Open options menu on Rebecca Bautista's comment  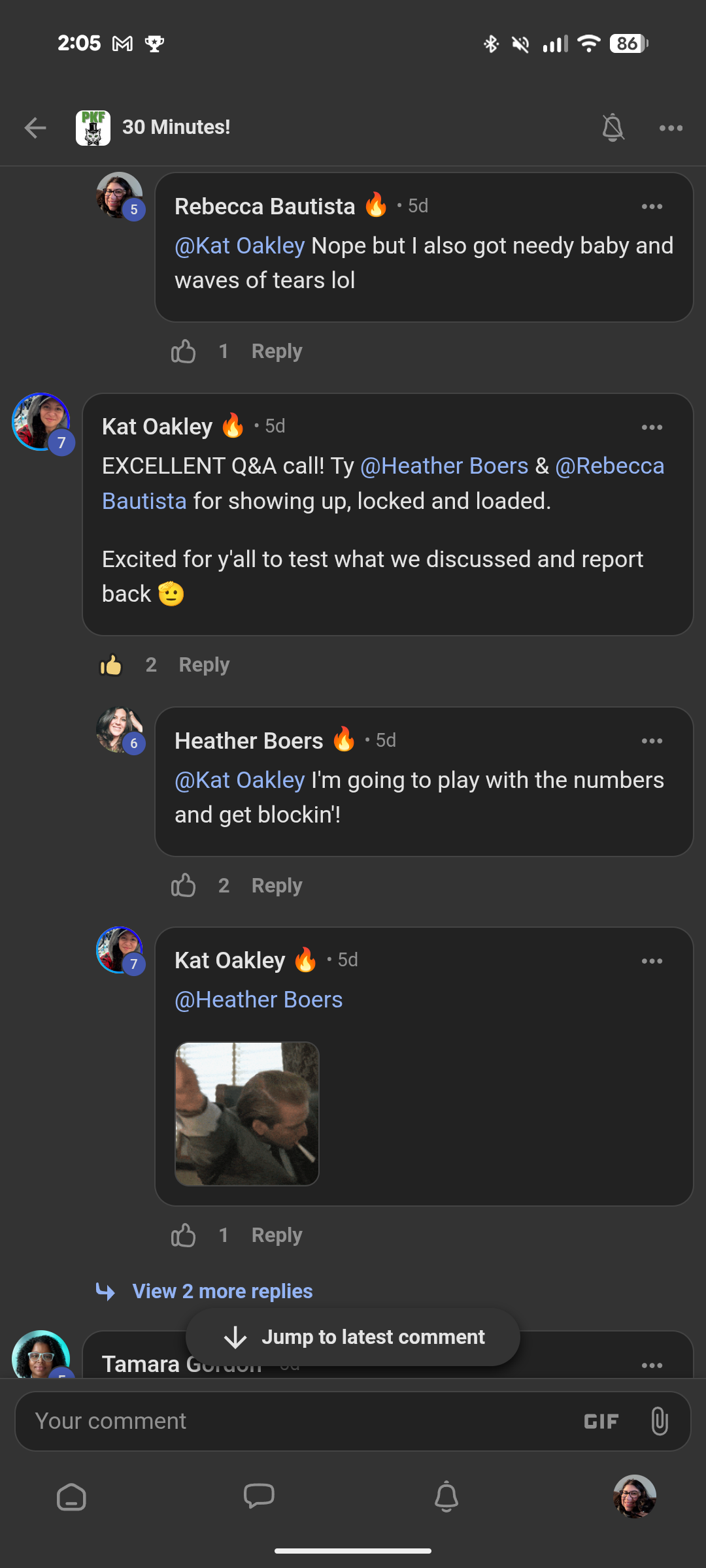coord(652,206)
